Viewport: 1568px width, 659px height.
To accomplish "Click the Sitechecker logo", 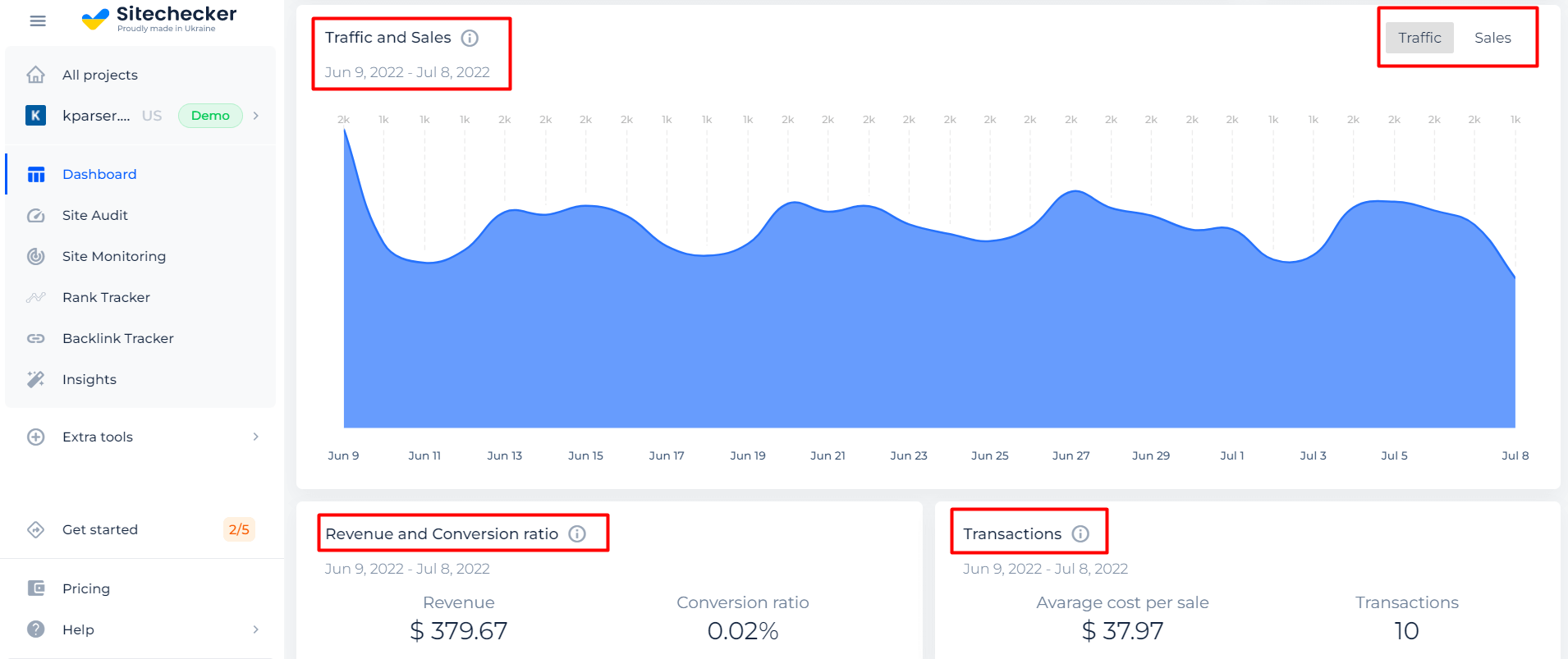I will [159, 18].
